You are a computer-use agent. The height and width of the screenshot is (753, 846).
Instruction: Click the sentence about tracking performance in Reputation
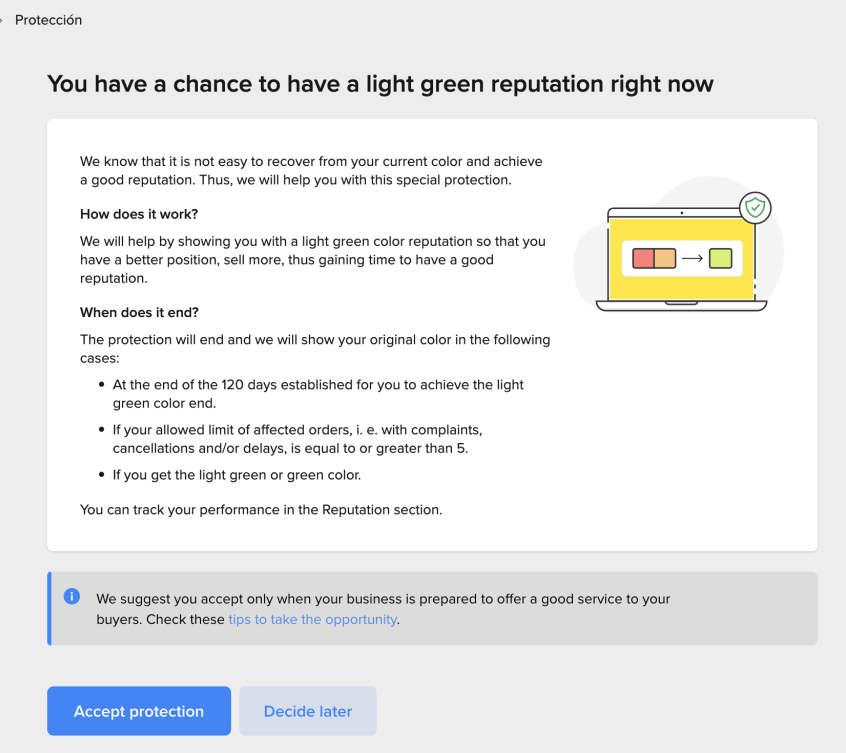coord(261,510)
